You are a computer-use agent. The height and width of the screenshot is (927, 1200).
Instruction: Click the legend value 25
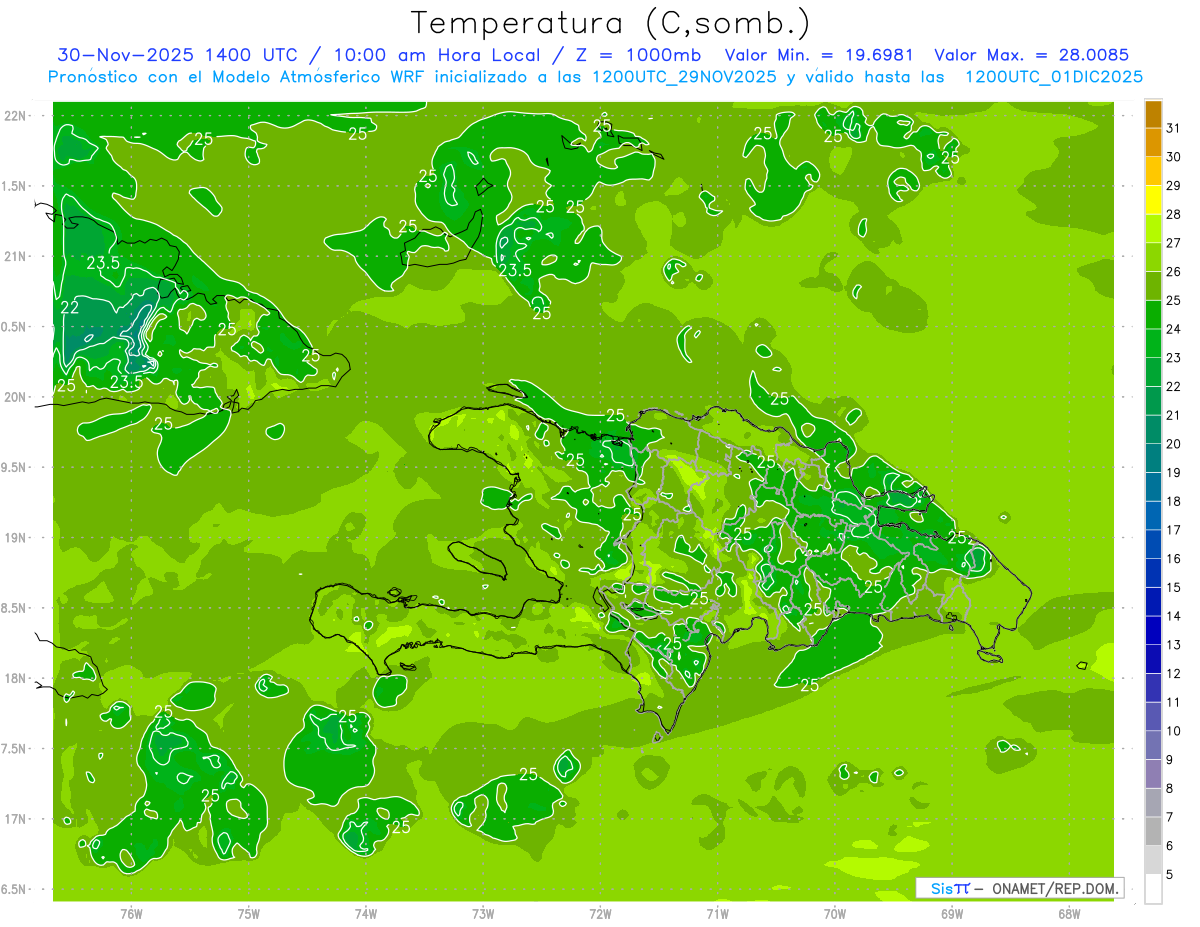click(1174, 300)
